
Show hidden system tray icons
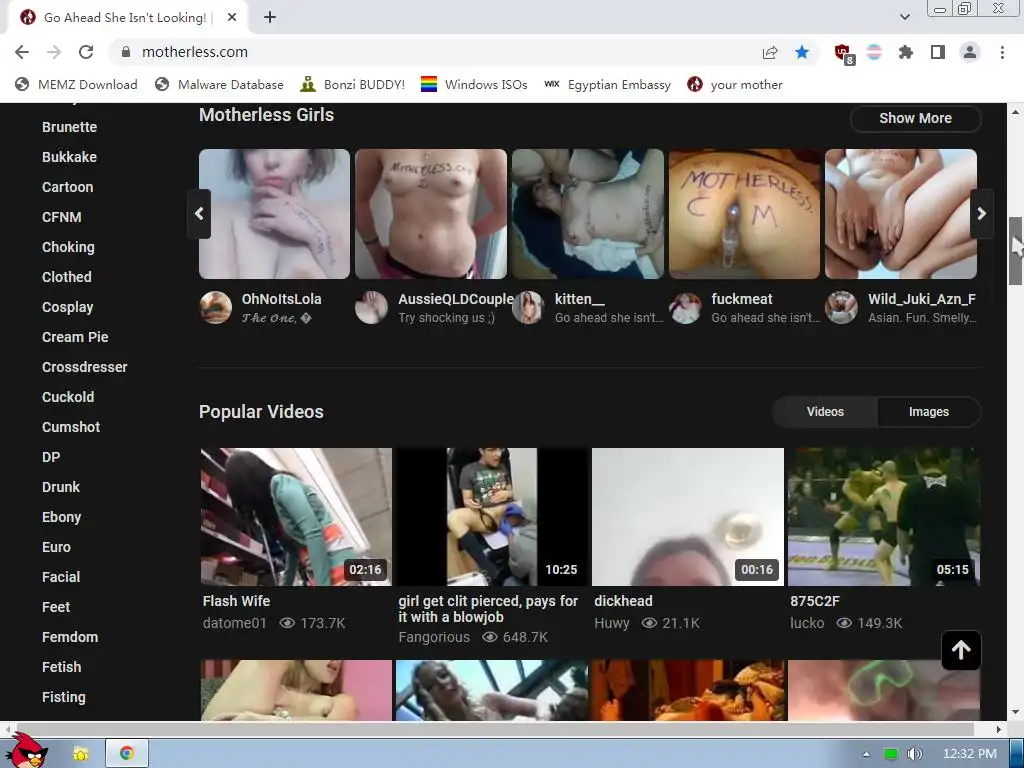tap(866, 754)
